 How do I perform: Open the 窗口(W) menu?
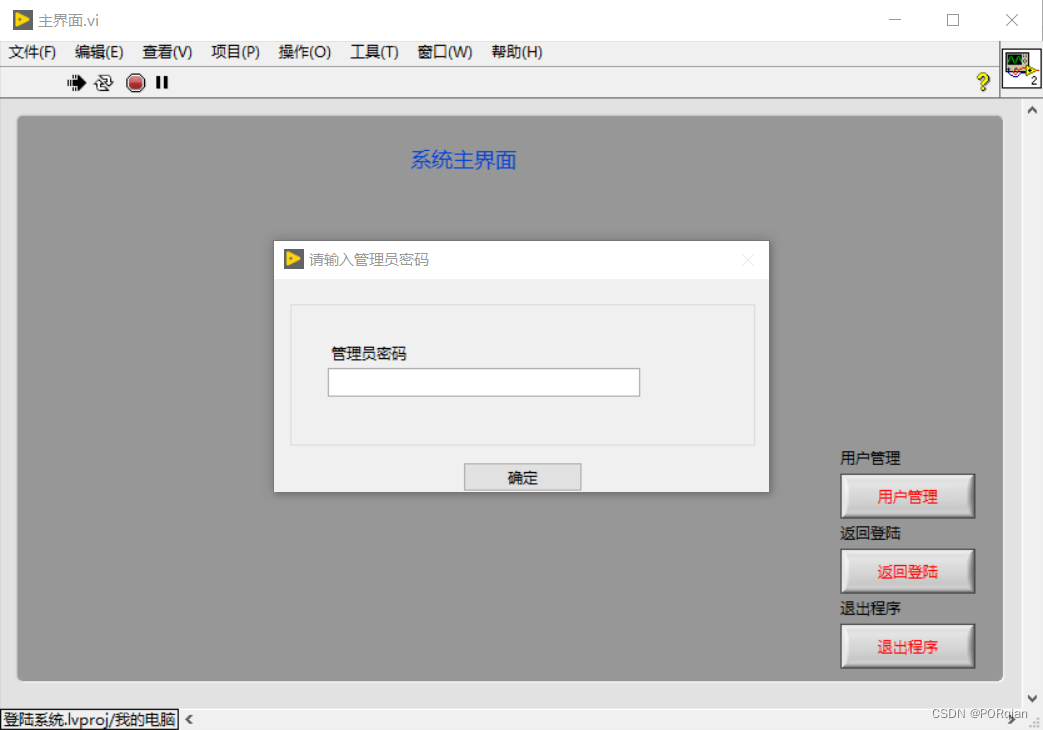point(443,52)
